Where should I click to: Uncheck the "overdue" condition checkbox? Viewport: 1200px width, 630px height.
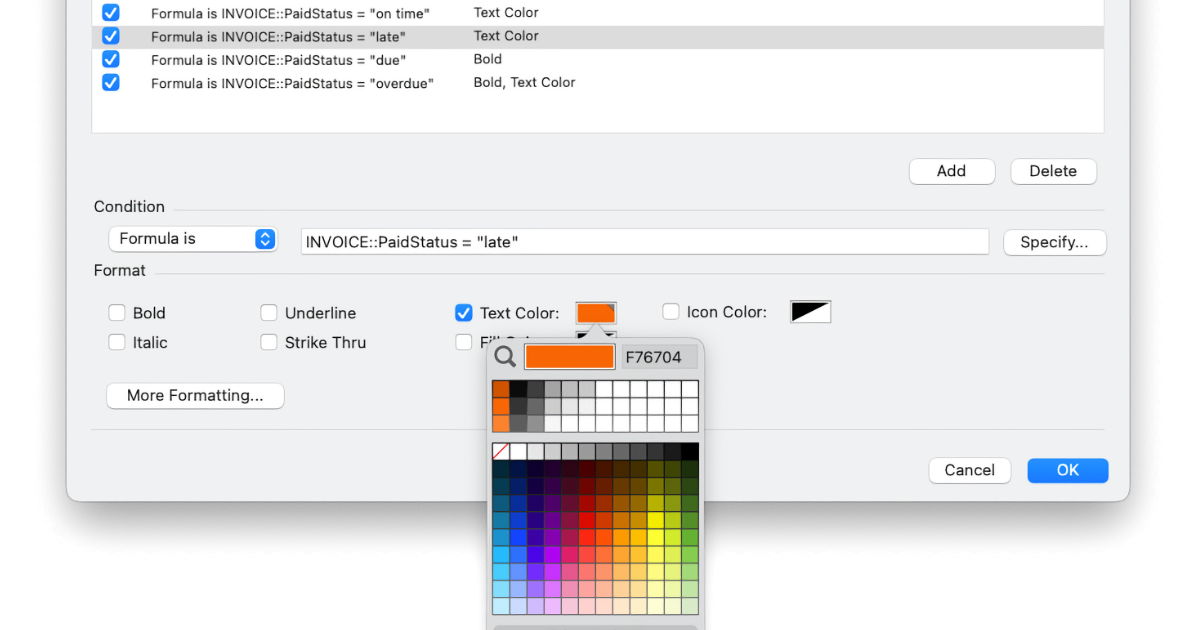(111, 82)
